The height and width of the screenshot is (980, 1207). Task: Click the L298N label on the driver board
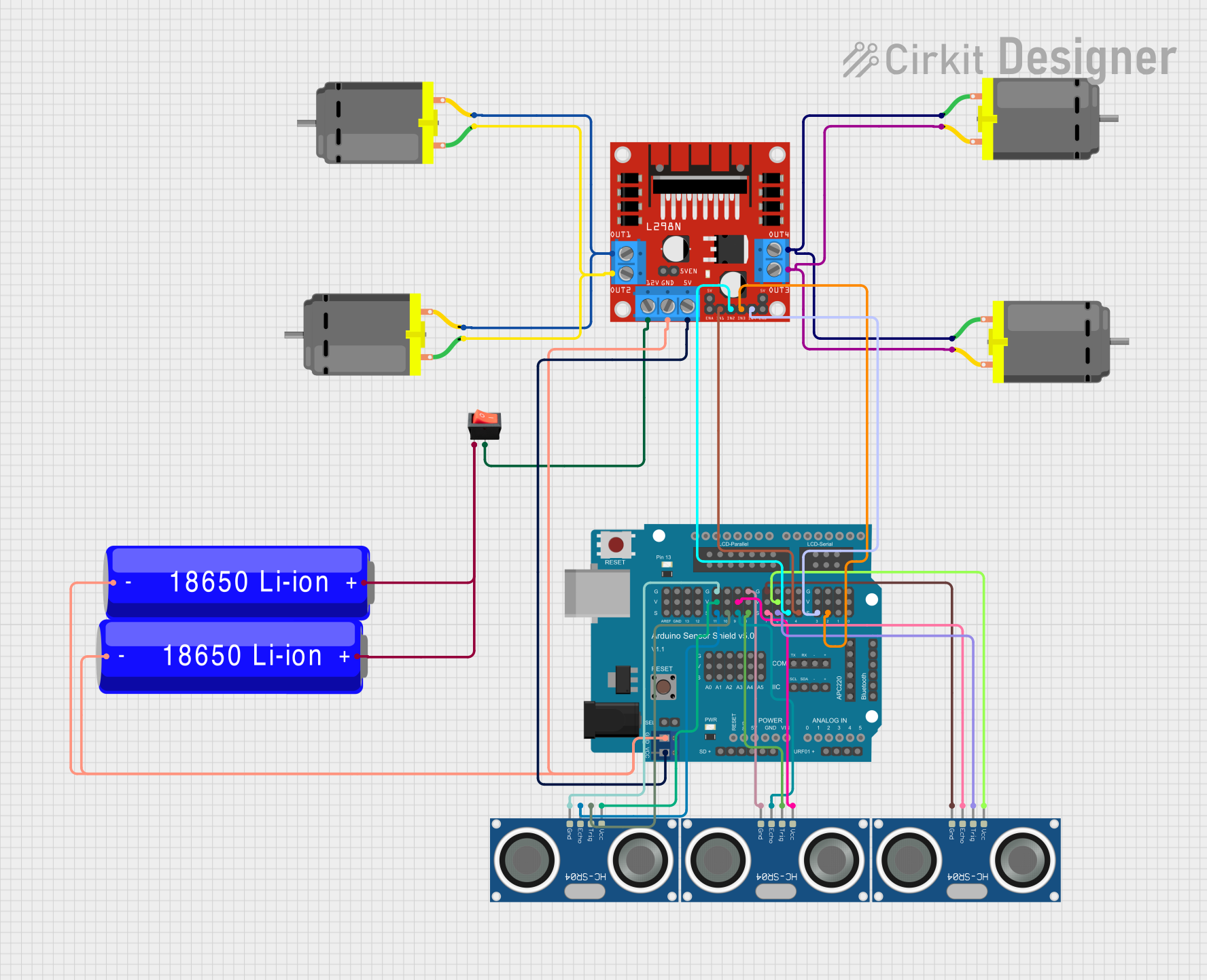pos(663,226)
